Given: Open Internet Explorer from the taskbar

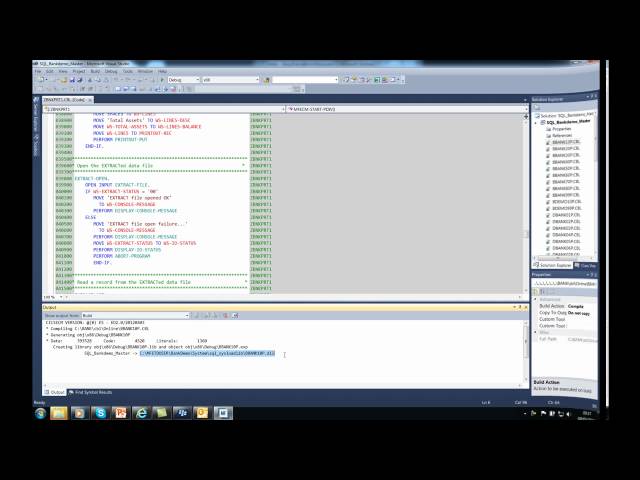Looking at the screenshot, I should [x=141, y=413].
